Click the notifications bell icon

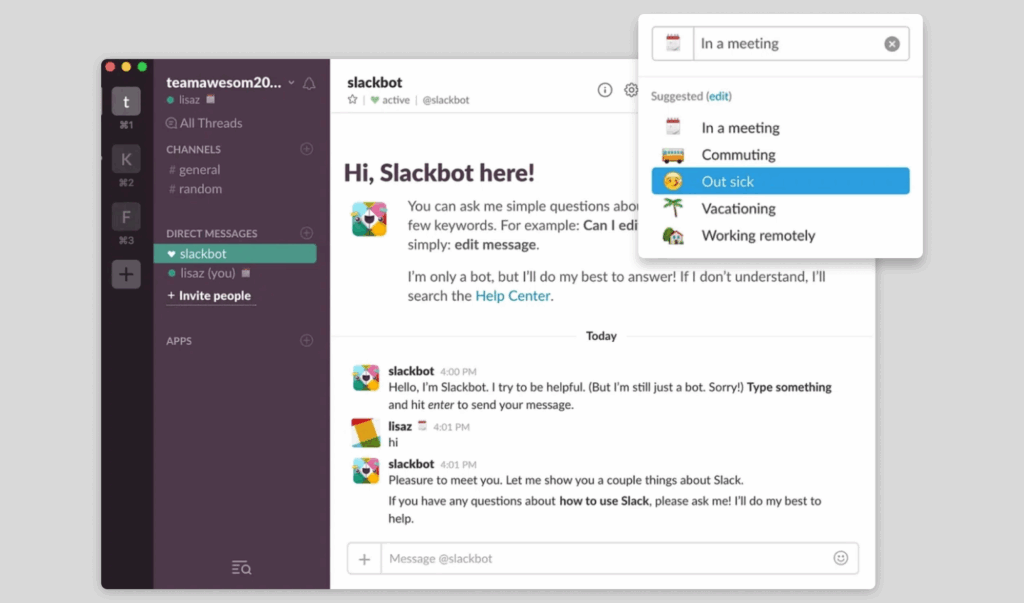click(x=309, y=84)
